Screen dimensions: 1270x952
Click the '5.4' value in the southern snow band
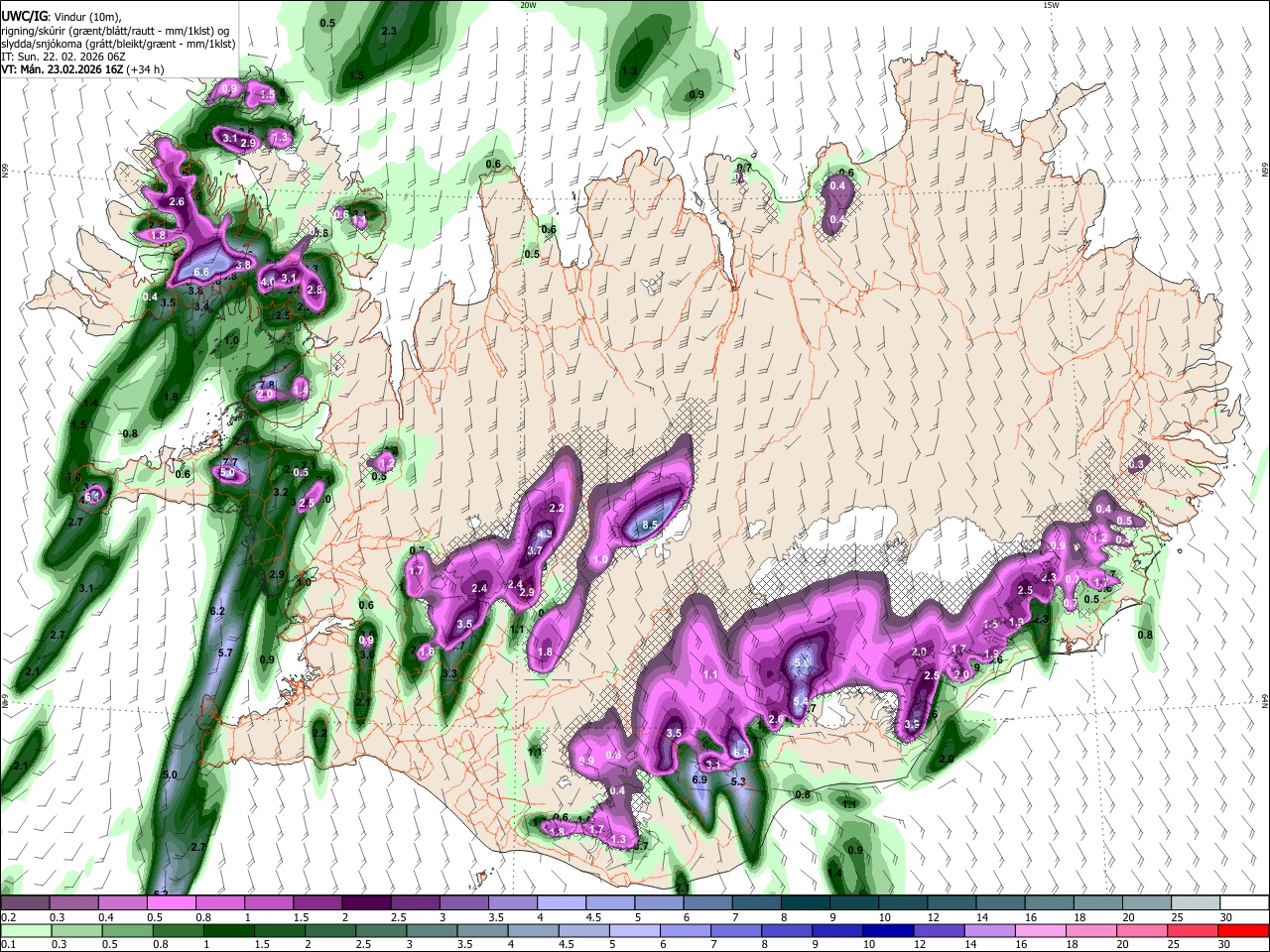point(801,701)
